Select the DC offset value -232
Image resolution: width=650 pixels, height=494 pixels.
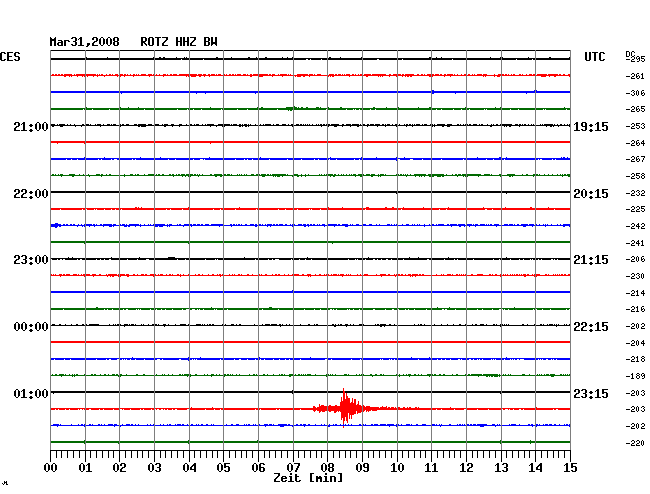(x=635, y=193)
